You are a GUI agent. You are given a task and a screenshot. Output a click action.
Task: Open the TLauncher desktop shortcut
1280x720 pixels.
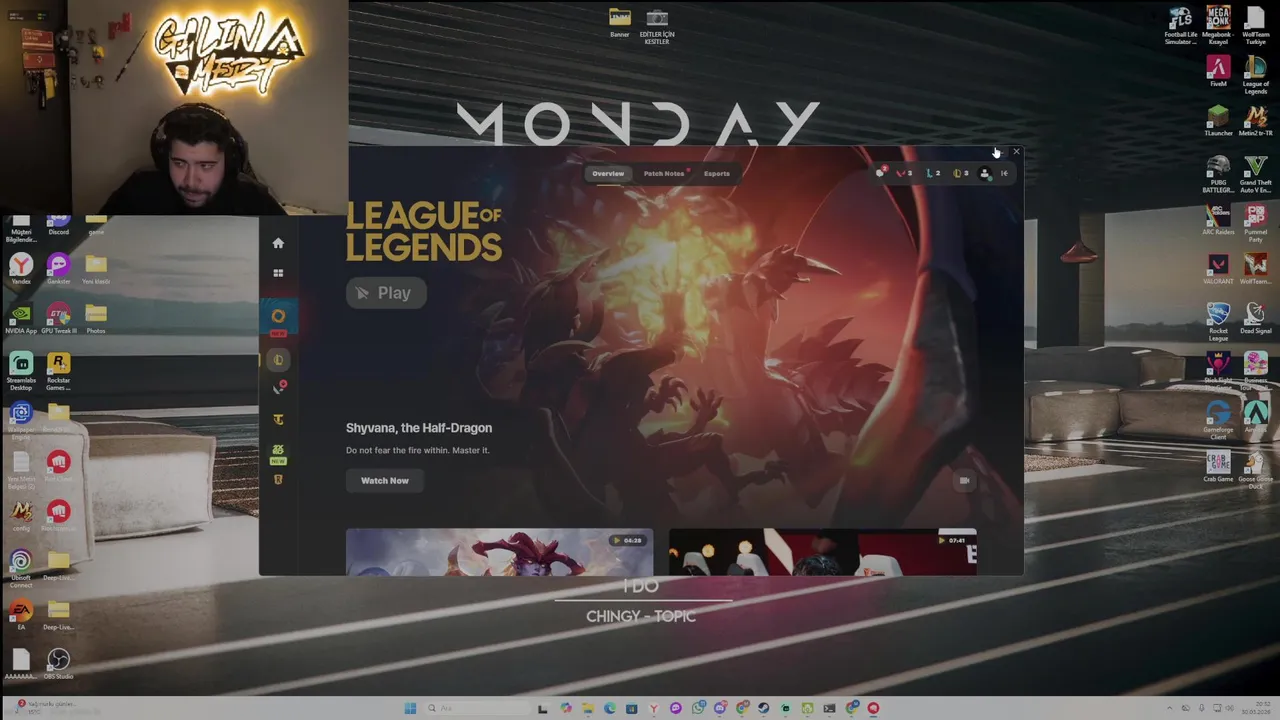click(x=1218, y=120)
